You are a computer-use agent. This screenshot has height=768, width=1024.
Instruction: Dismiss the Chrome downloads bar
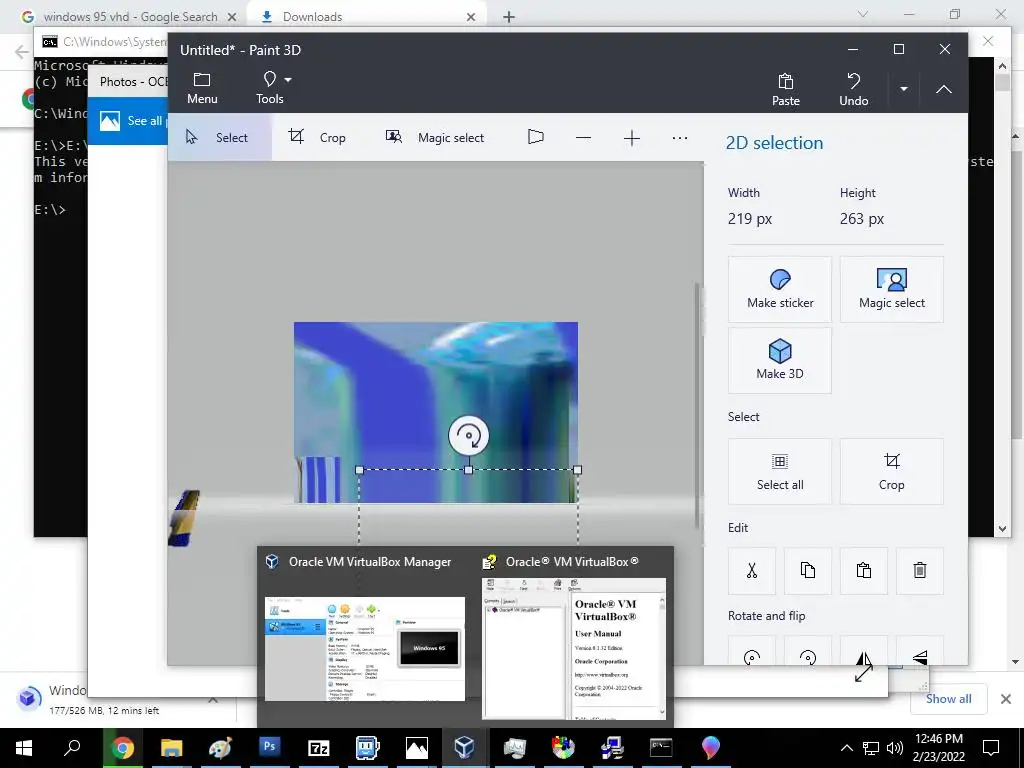(x=1006, y=699)
